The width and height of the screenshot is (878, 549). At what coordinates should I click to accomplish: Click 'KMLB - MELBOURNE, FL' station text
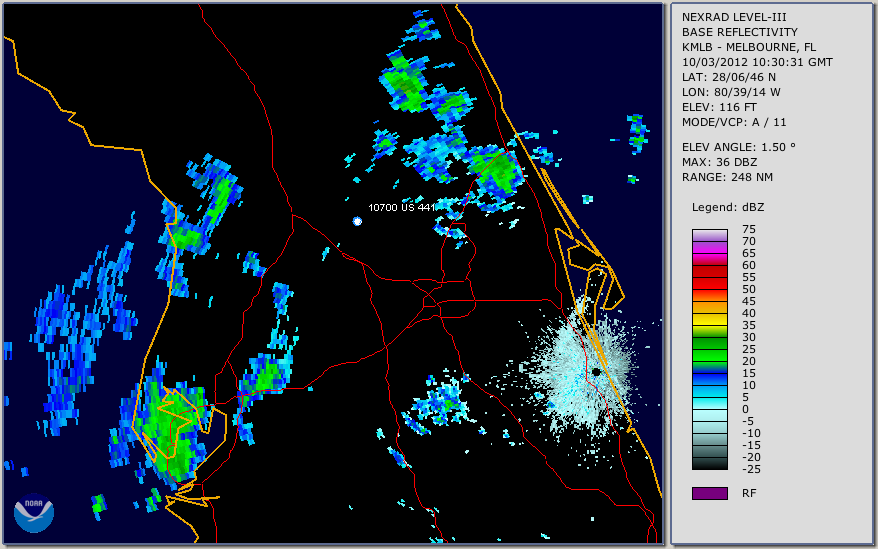(749, 47)
